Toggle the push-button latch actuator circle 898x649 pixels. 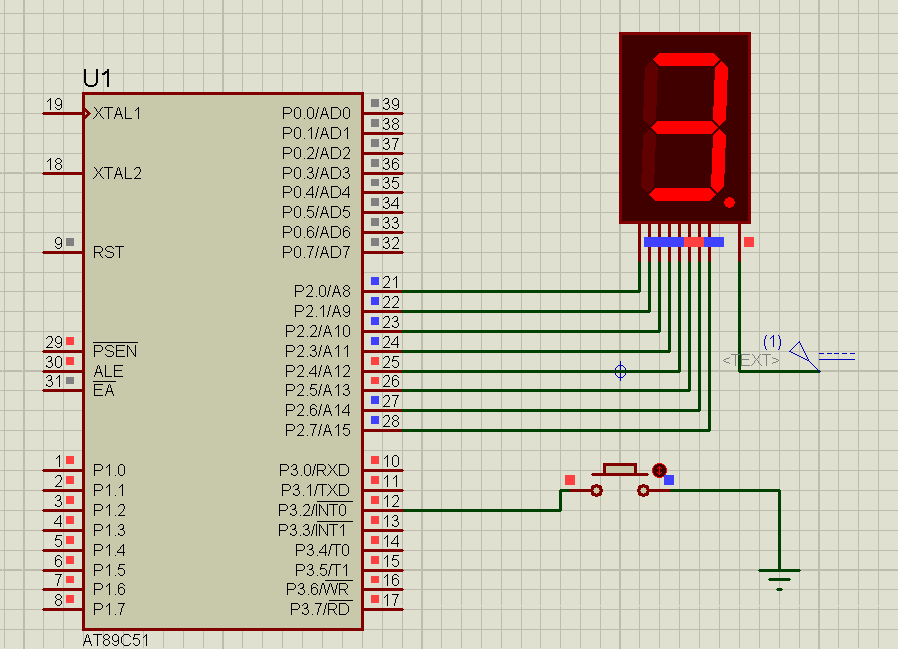659,470
